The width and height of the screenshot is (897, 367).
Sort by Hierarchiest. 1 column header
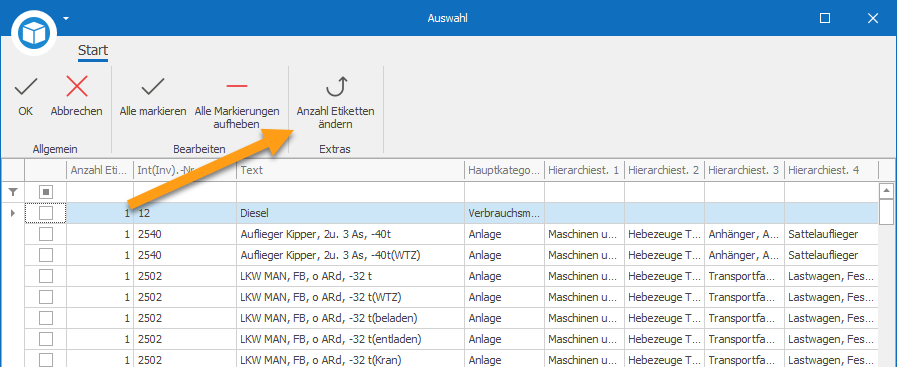point(584,170)
